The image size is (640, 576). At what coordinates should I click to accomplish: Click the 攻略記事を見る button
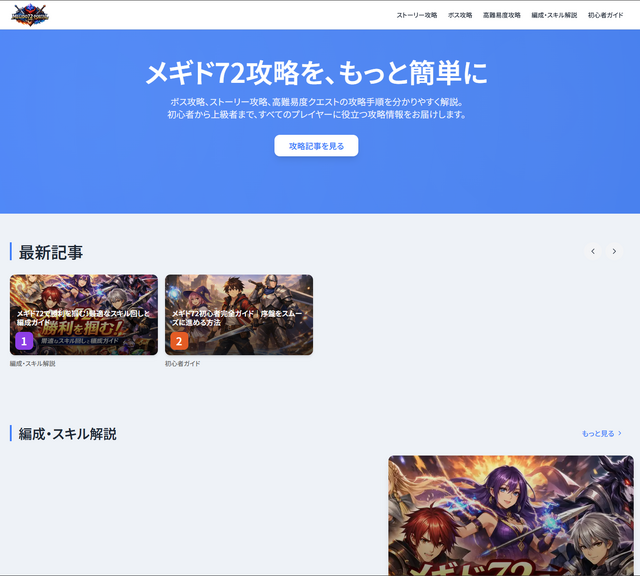pos(316,146)
